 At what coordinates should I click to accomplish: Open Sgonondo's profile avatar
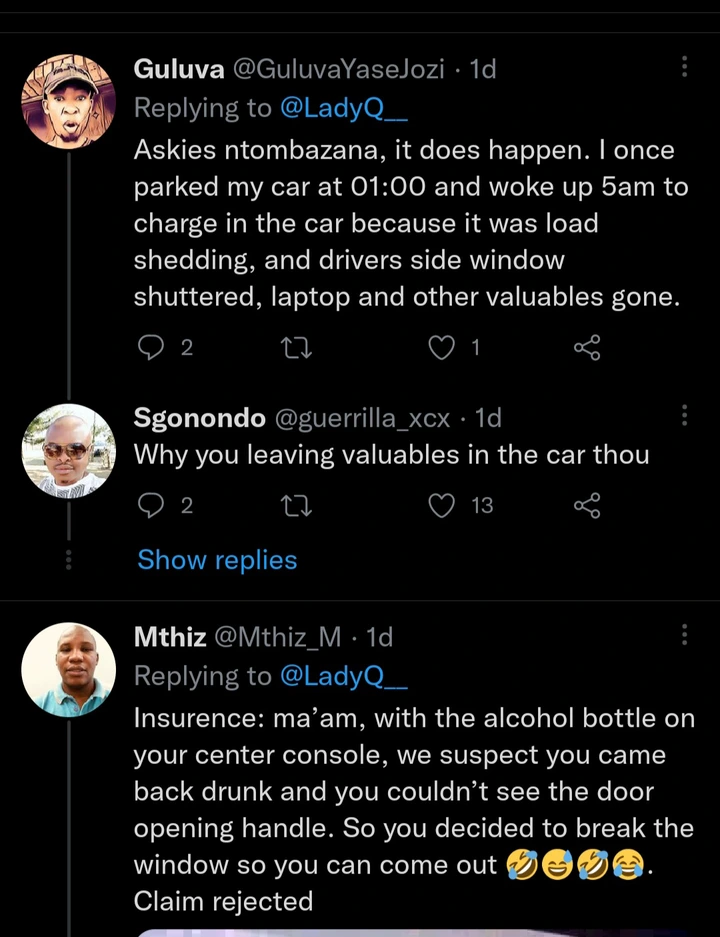[x=69, y=451]
